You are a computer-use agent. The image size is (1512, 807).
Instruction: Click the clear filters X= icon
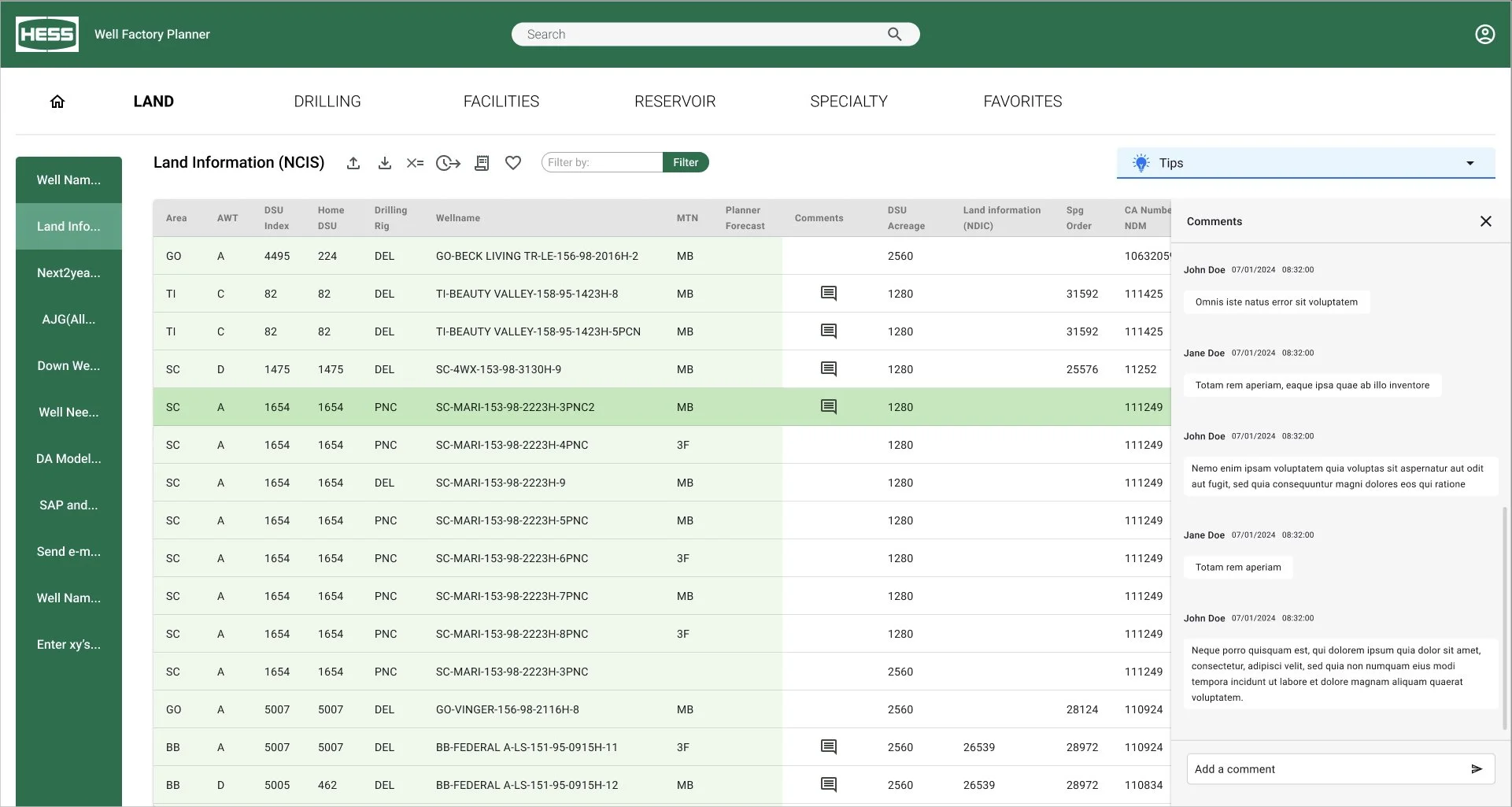(x=415, y=163)
